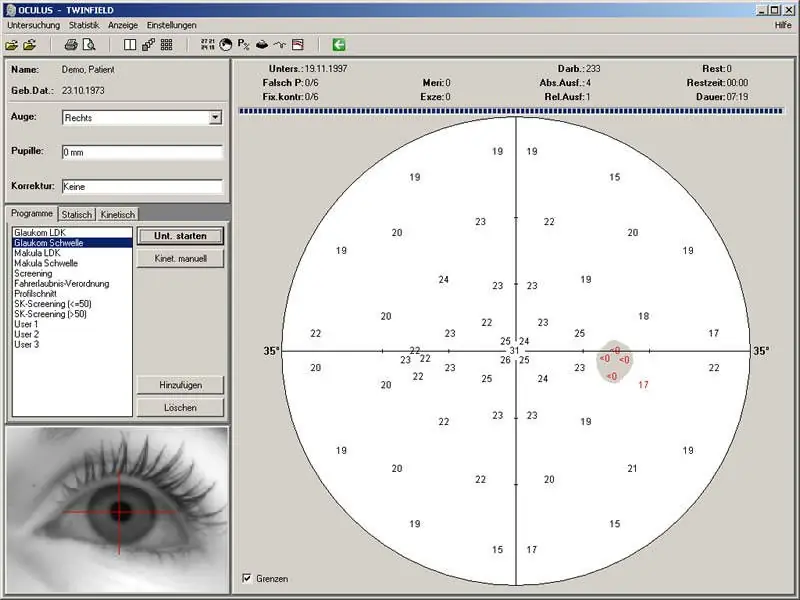Open the Einstellungen menu
This screenshot has width=800, height=600.
pyautogui.click(x=171, y=24)
